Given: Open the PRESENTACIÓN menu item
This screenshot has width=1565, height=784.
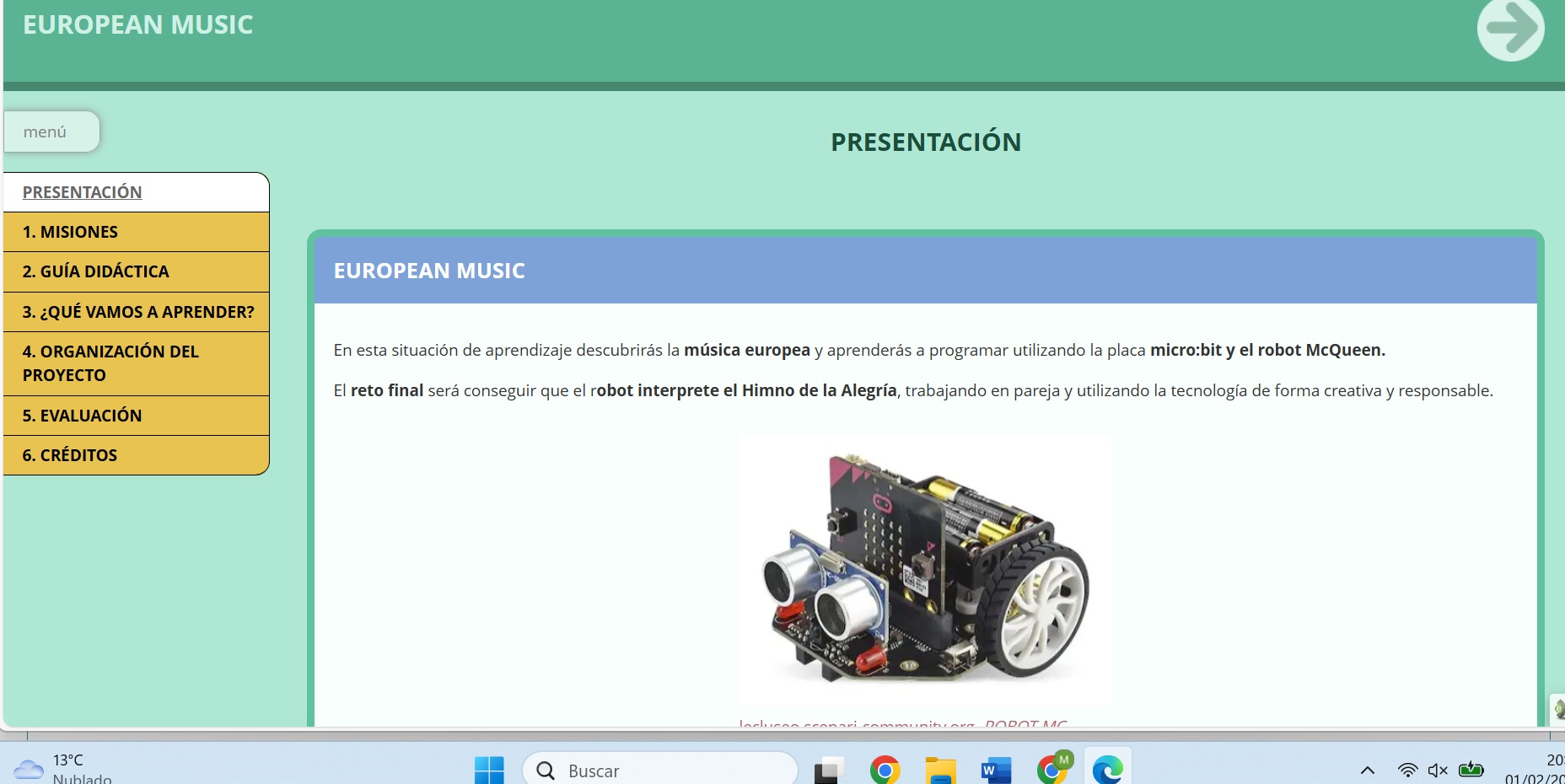Looking at the screenshot, I should 82,192.
